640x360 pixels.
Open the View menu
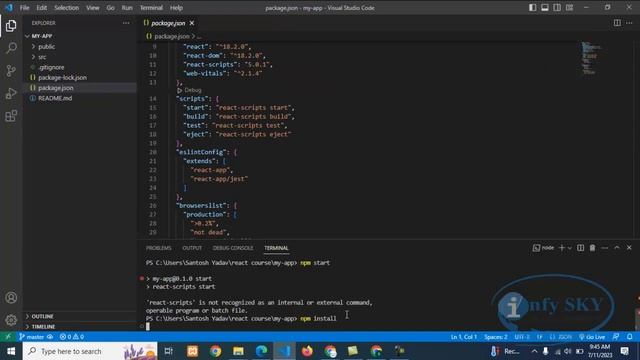[93, 8]
